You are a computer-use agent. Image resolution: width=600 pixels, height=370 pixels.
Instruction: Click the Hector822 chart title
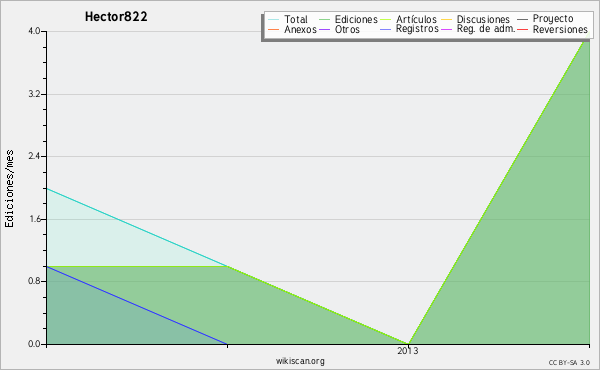[x=116, y=17]
